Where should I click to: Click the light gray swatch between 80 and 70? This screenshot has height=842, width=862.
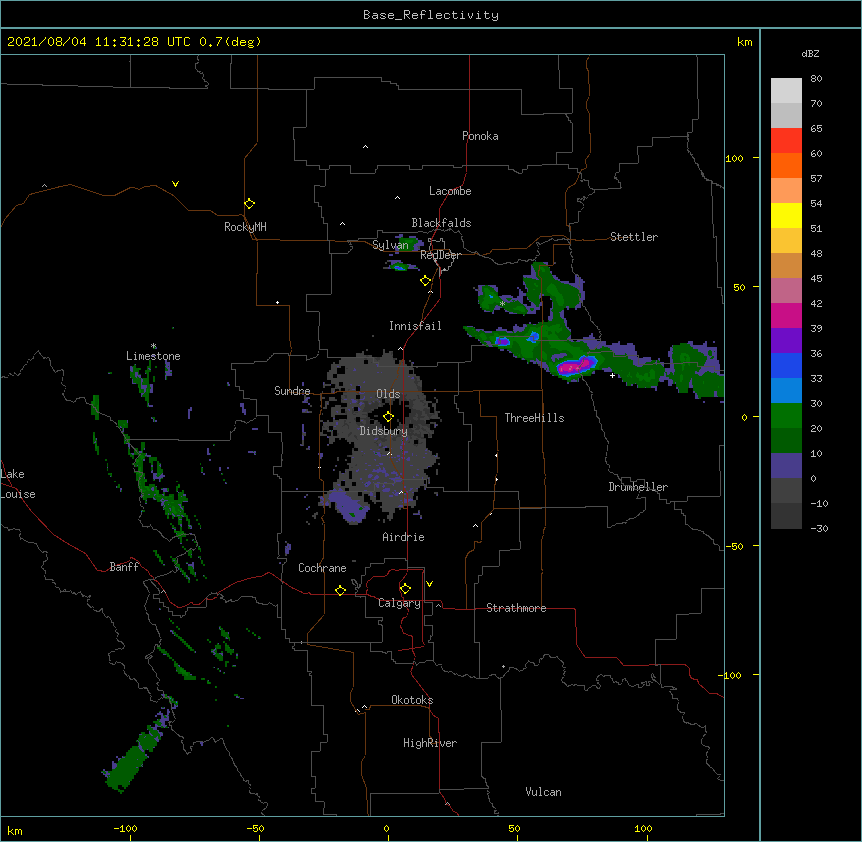click(786, 90)
